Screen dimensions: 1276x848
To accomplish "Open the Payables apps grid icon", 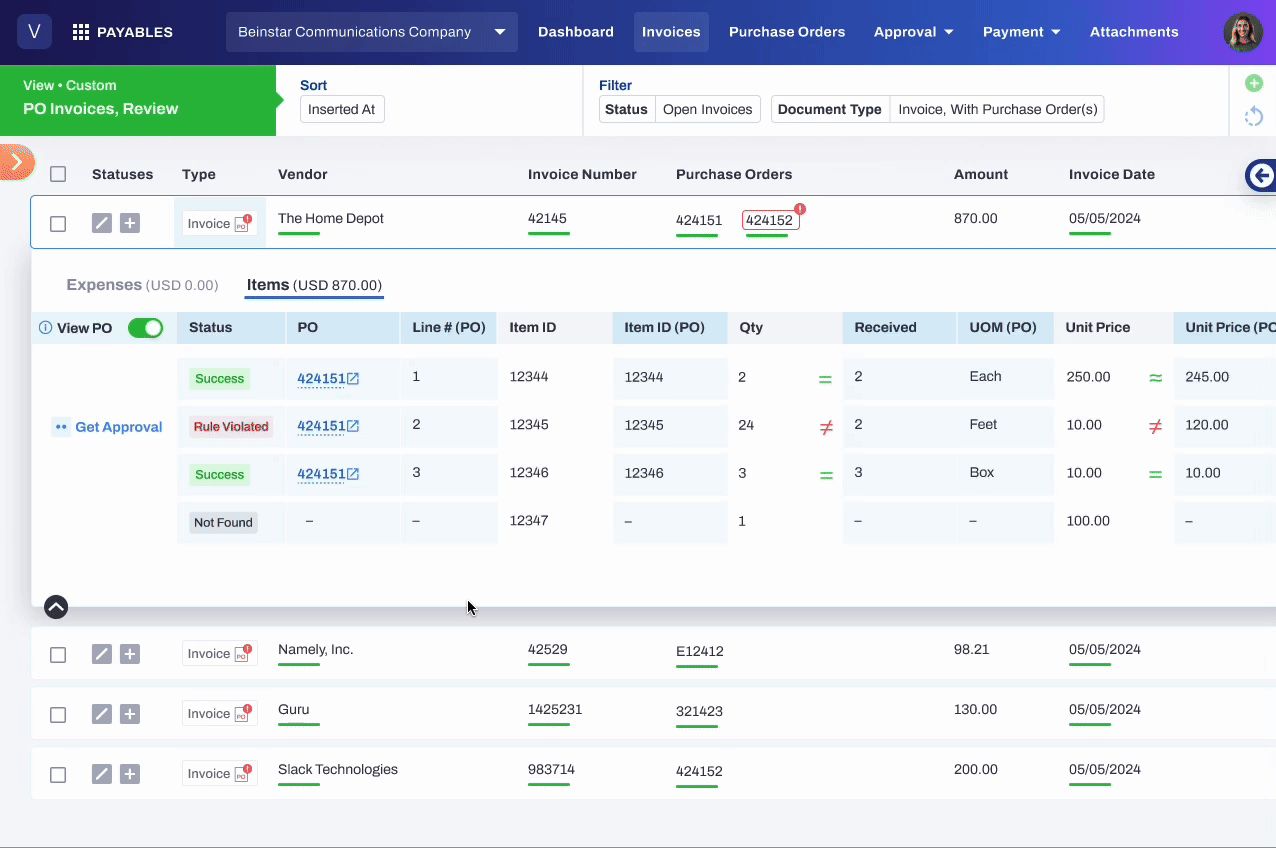I will [81, 33].
